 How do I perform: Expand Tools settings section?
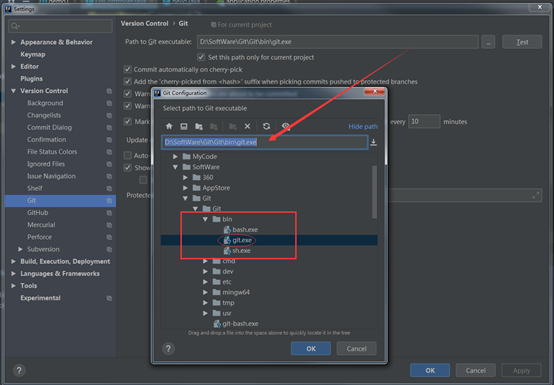click(13, 286)
